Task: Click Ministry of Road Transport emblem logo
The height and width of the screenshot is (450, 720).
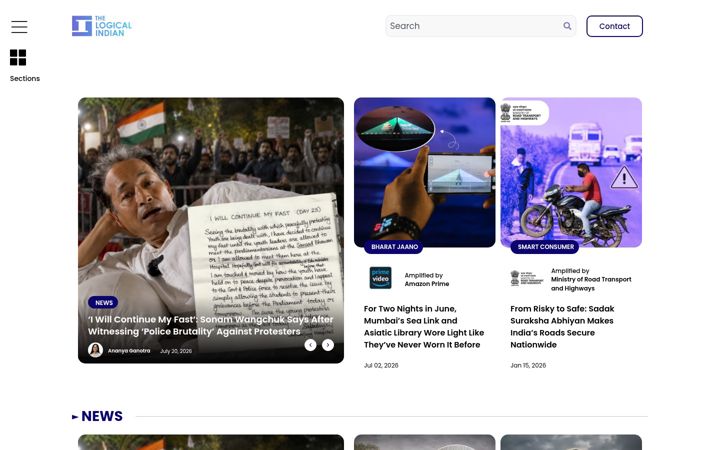Action: click(527, 278)
